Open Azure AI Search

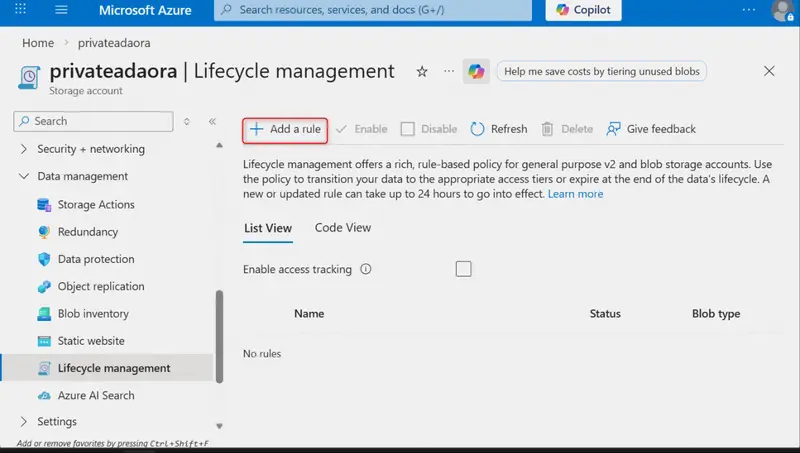pos(96,395)
